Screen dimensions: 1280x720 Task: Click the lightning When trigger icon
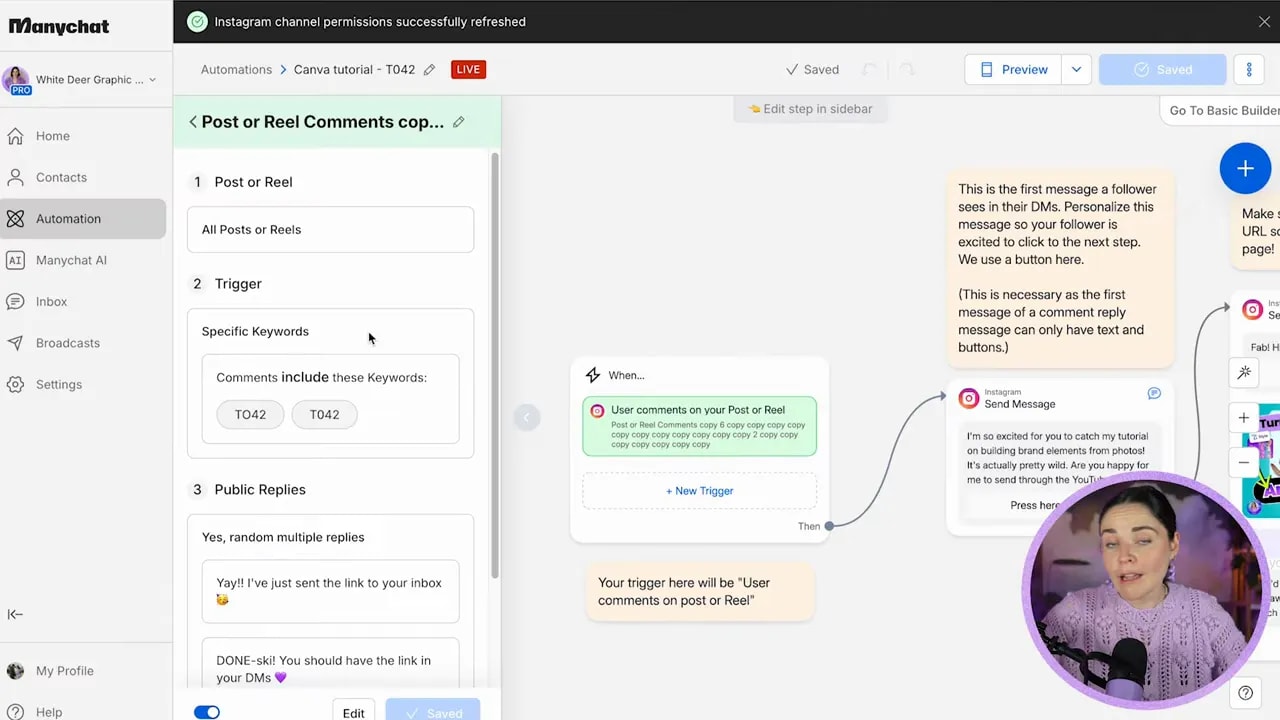(593, 375)
